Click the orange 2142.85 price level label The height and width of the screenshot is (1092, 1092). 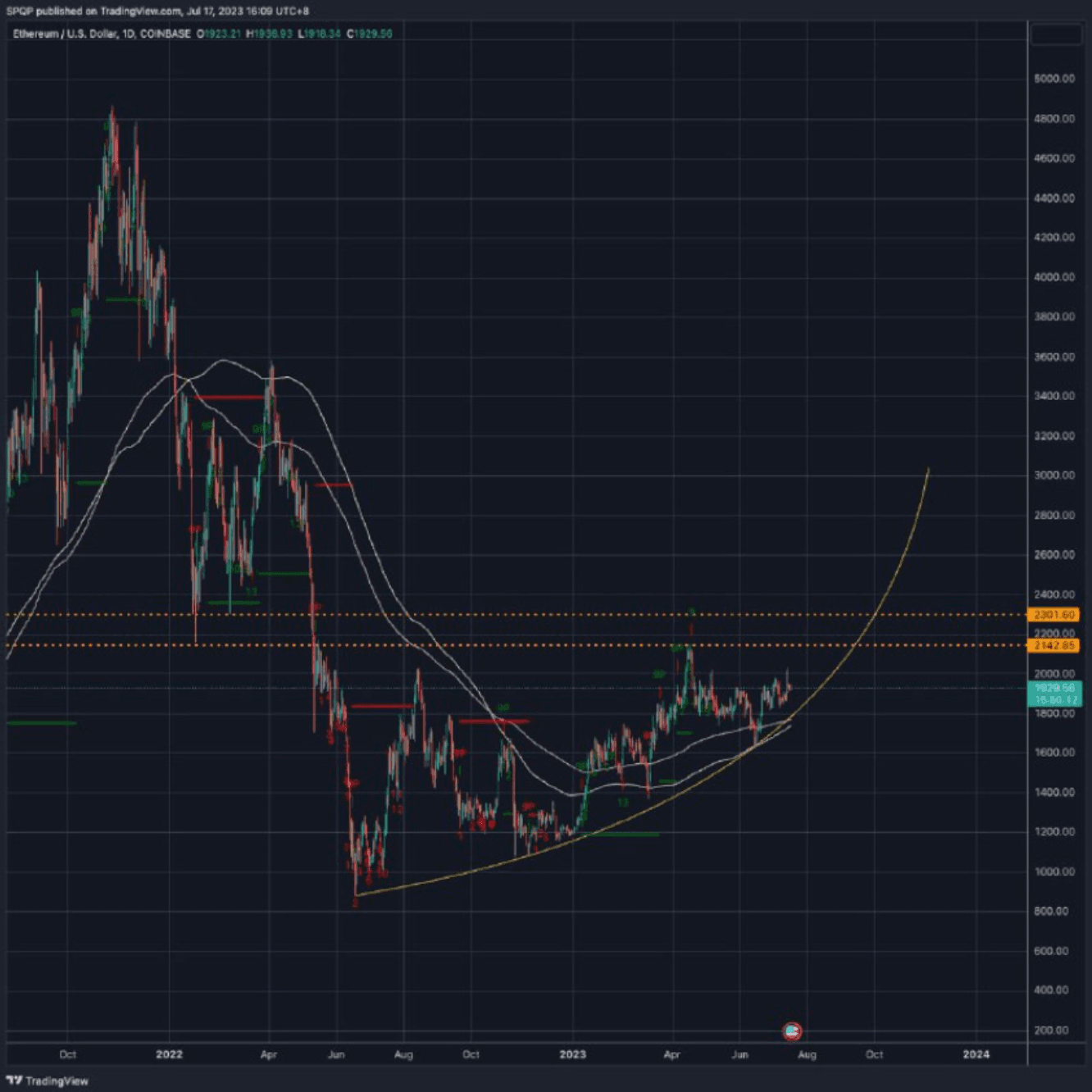[x=1054, y=647]
